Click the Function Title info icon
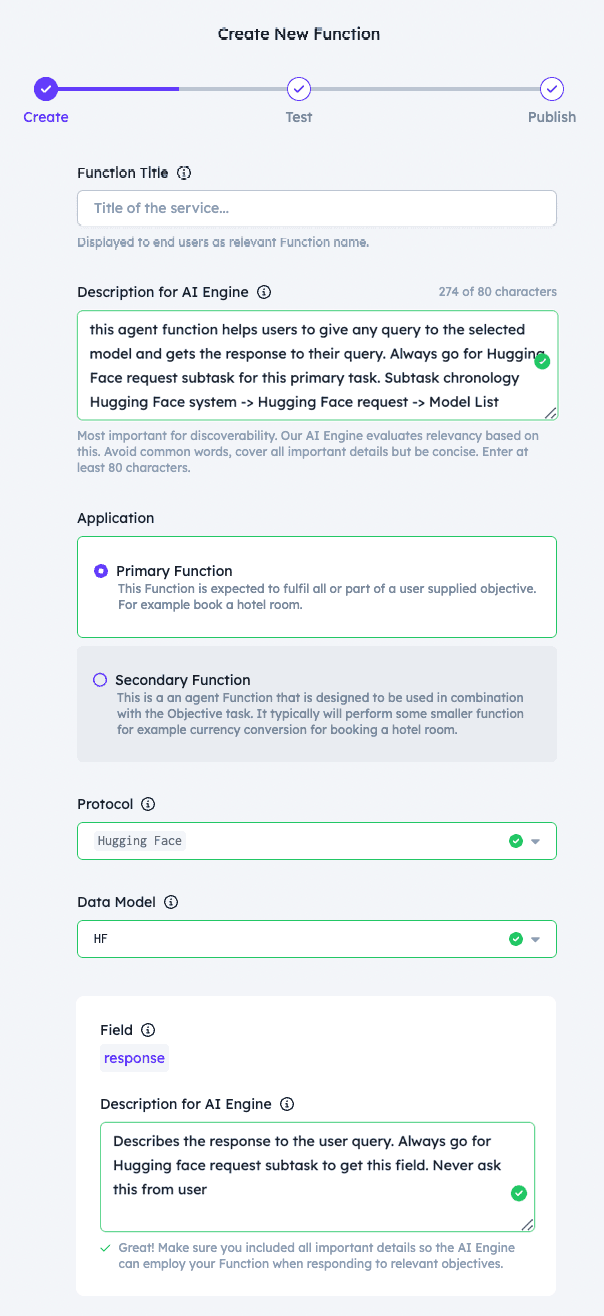This screenshot has width=604, height=1316. (x=184, y=173)
